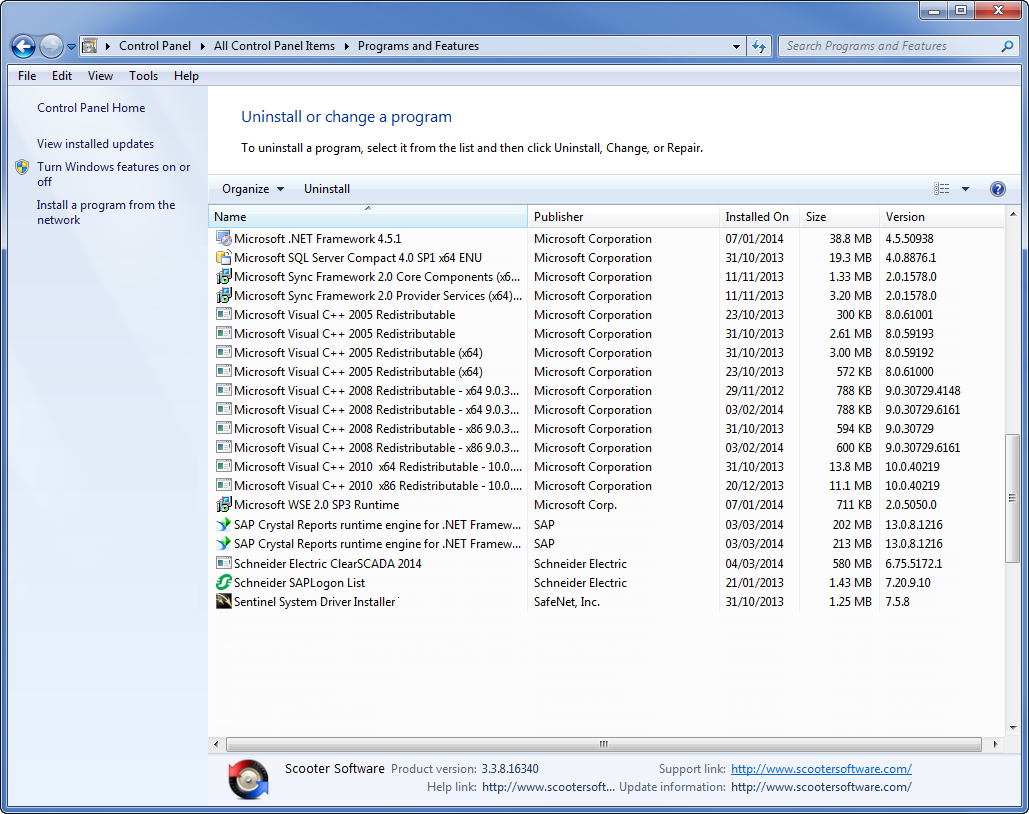Expand the arrow before Control Panel breadcrumb
Image resolution: width=1029 pixels, height=814 pixels.
click(108, 46)
